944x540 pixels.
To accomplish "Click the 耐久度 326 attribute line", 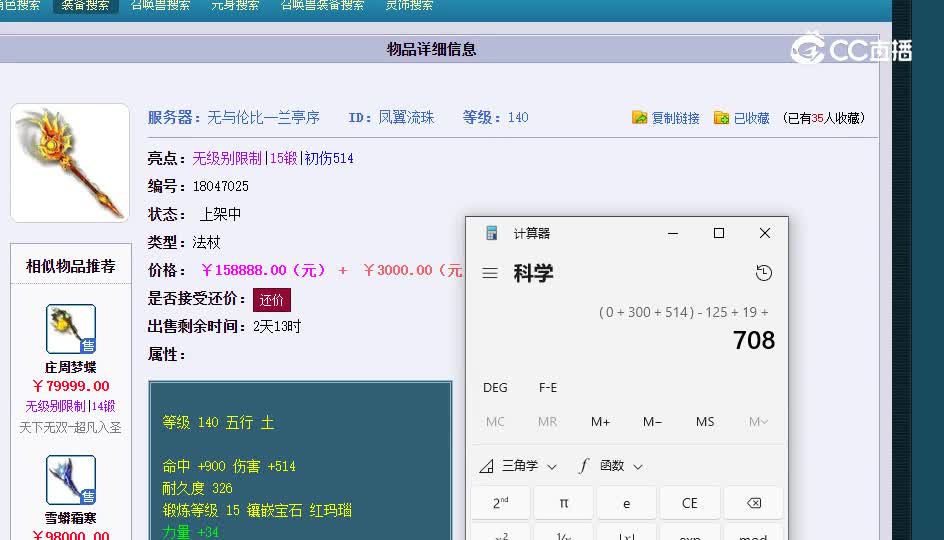I will pos(197,488).
